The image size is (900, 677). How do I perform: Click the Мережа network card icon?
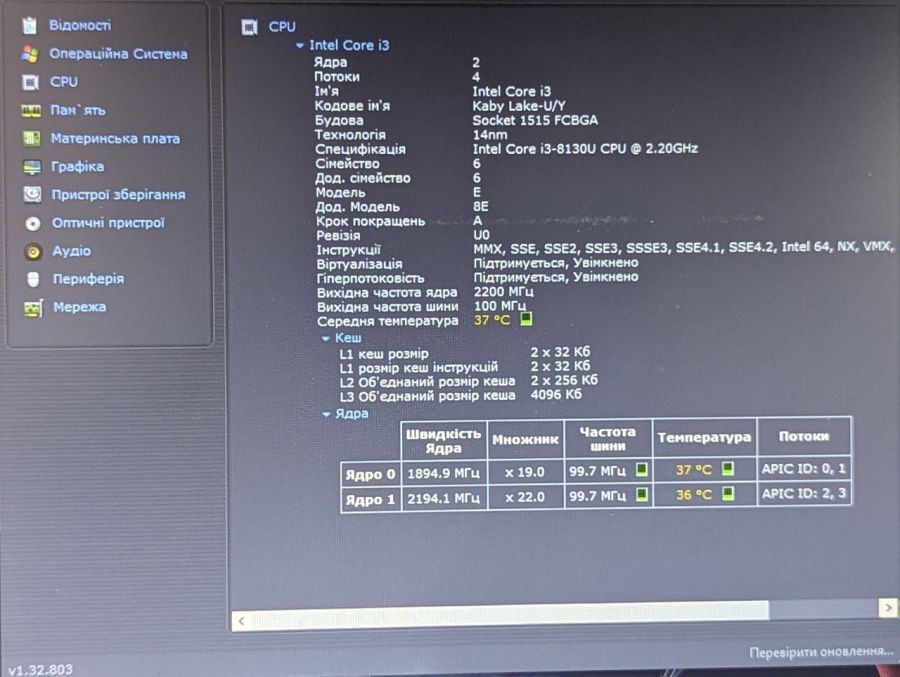tap(34, 308)
